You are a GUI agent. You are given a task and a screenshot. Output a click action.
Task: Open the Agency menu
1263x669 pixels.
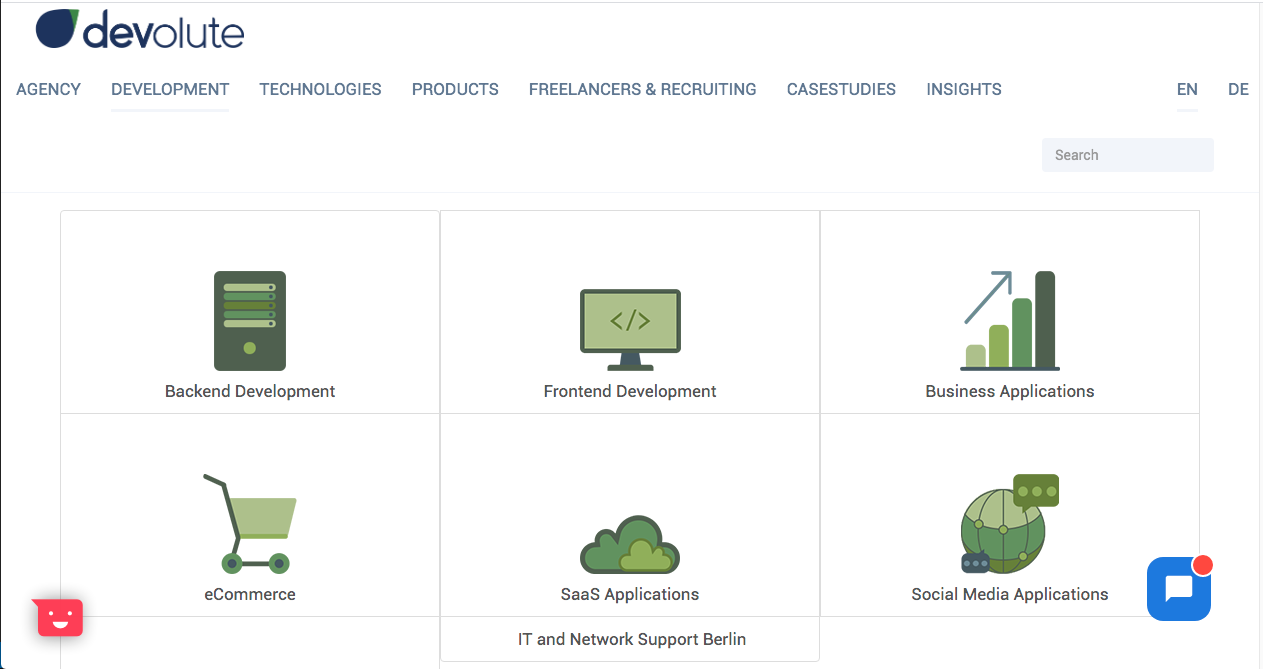click(x=48, y=89)
